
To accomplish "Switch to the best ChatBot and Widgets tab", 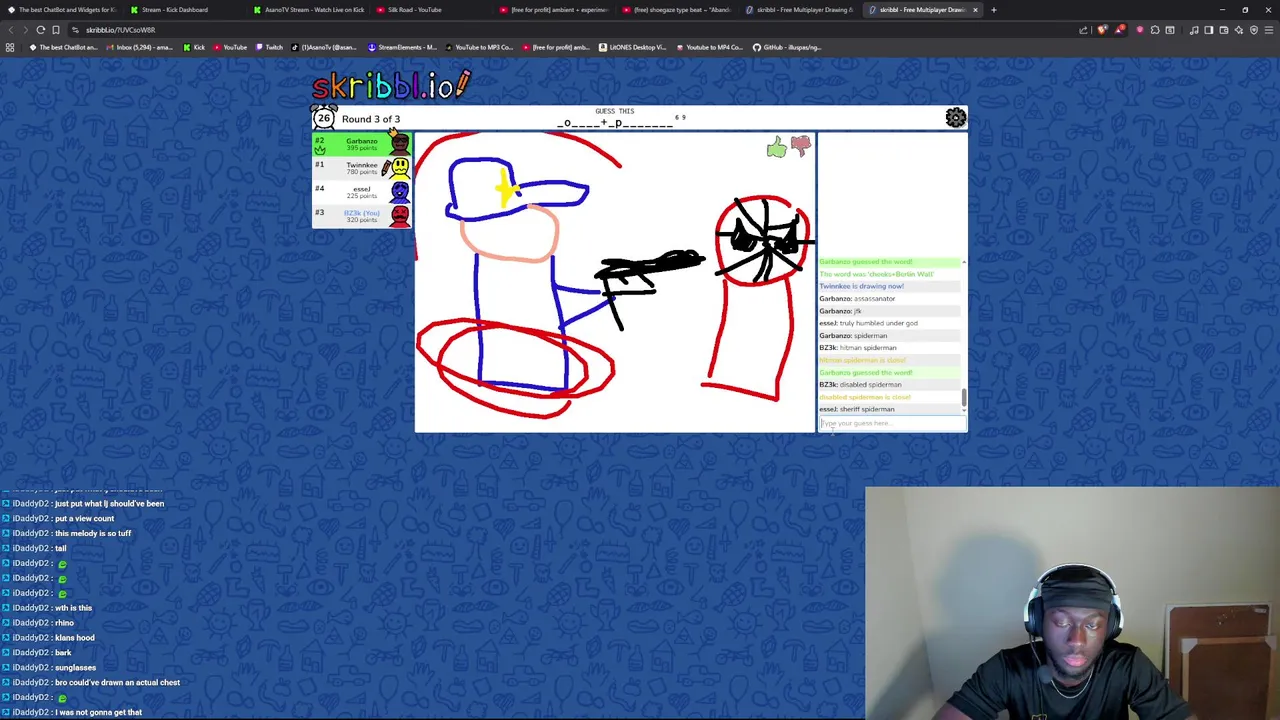I will (62, 10).
